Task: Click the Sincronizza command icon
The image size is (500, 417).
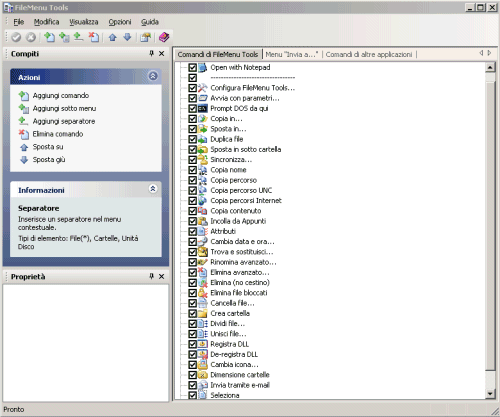Action: [x=203, y=160]
